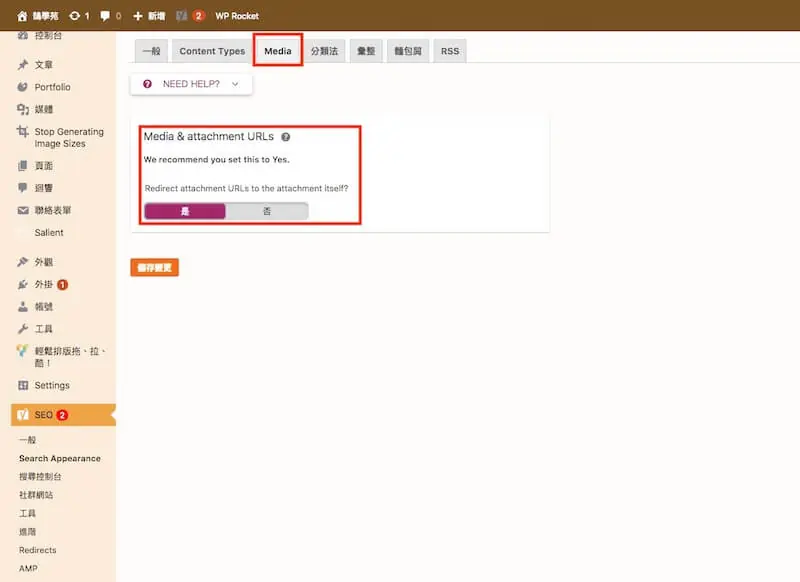Click the Settings grid icon in sidebar
Viewport: 800px width, 582px height.
[x=23, y=386]
